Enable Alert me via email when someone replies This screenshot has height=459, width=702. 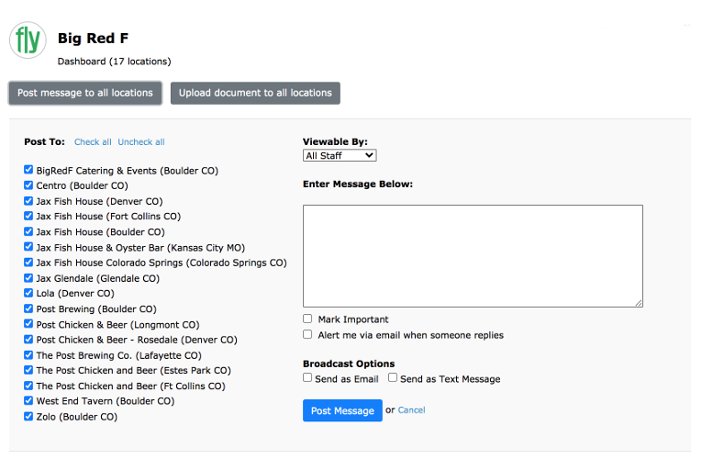308,334
